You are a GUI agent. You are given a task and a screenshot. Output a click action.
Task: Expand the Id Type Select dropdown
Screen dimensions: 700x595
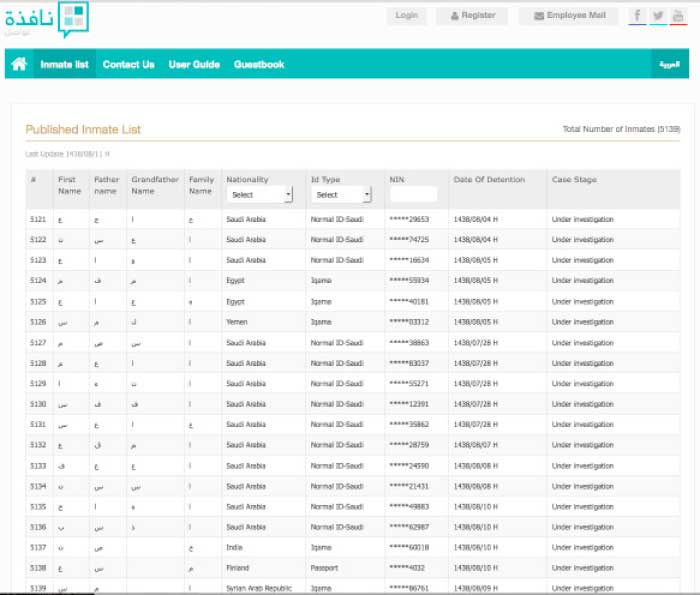pyautogui.click(x=341, y=195)
